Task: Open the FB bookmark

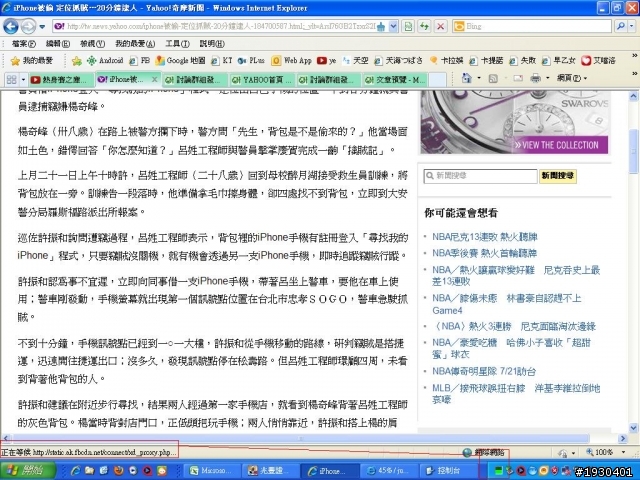Action: click(x=139, y=61)
